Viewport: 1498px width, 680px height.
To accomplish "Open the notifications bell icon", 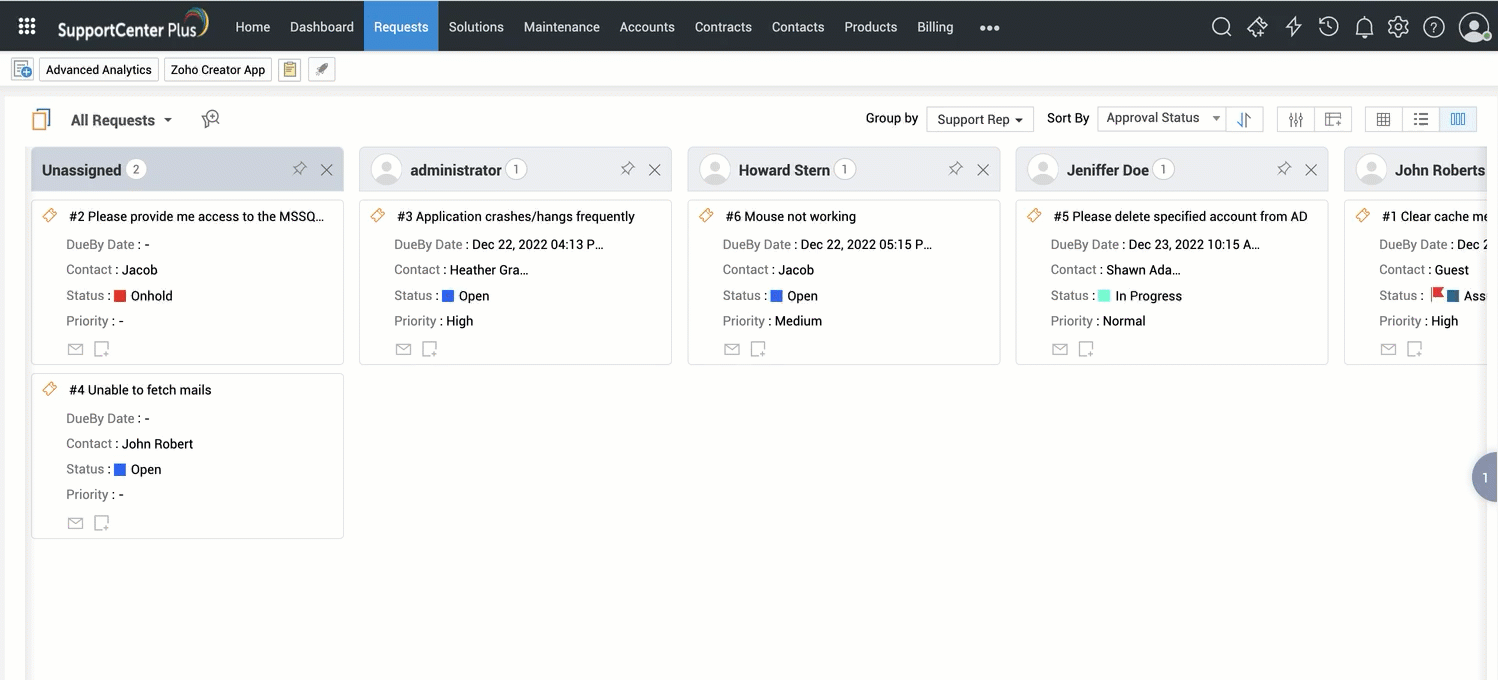I will coord(1364,27).
